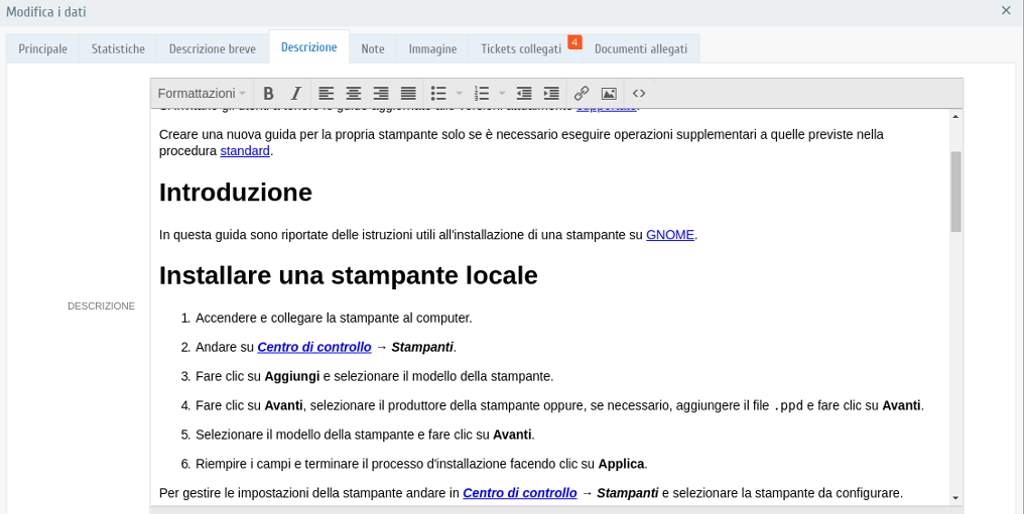Click the red badge showing 4 tickets
1024x514 pixels.
575,42
